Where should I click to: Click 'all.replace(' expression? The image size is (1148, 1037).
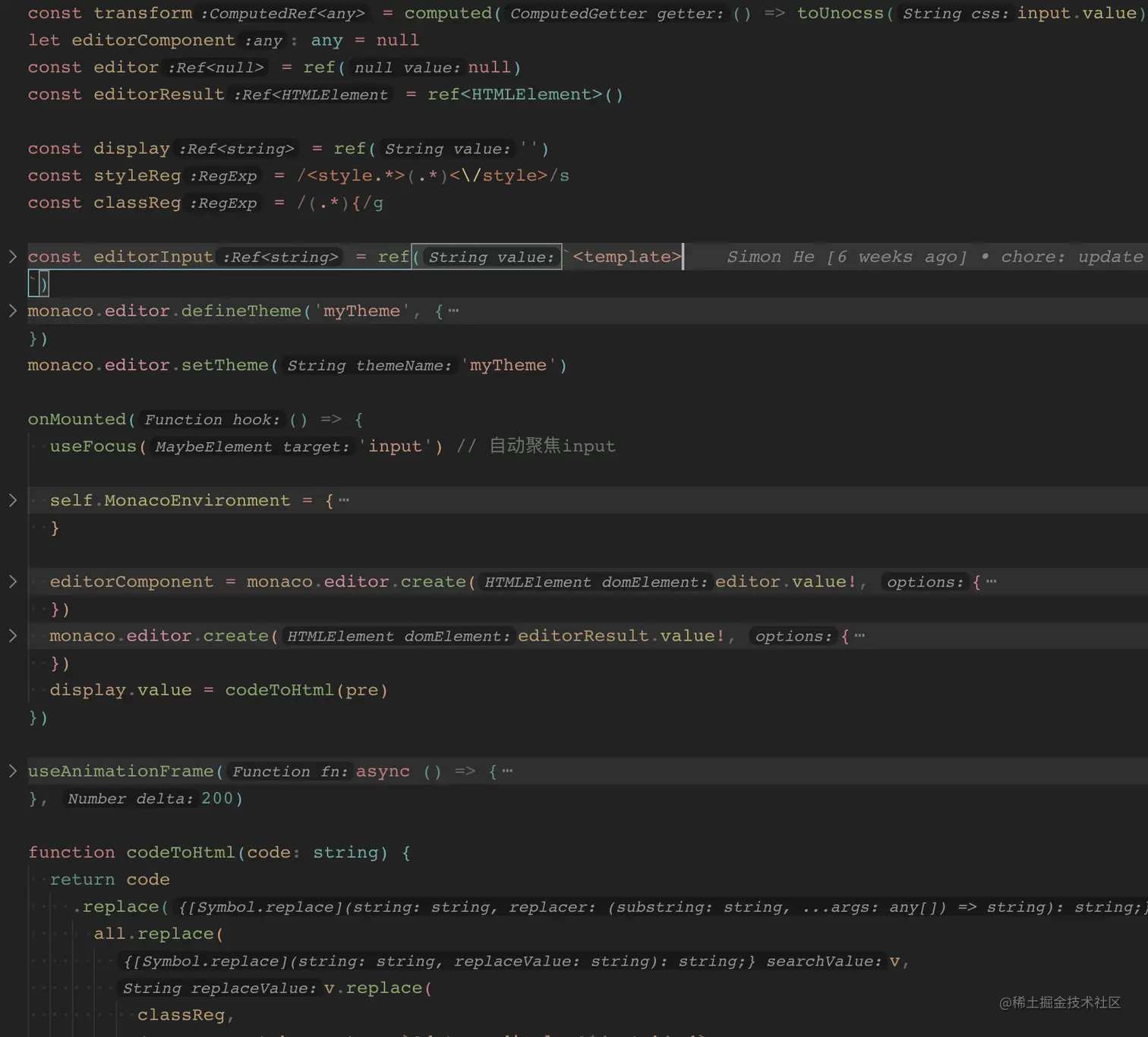(x=159, y=934)
